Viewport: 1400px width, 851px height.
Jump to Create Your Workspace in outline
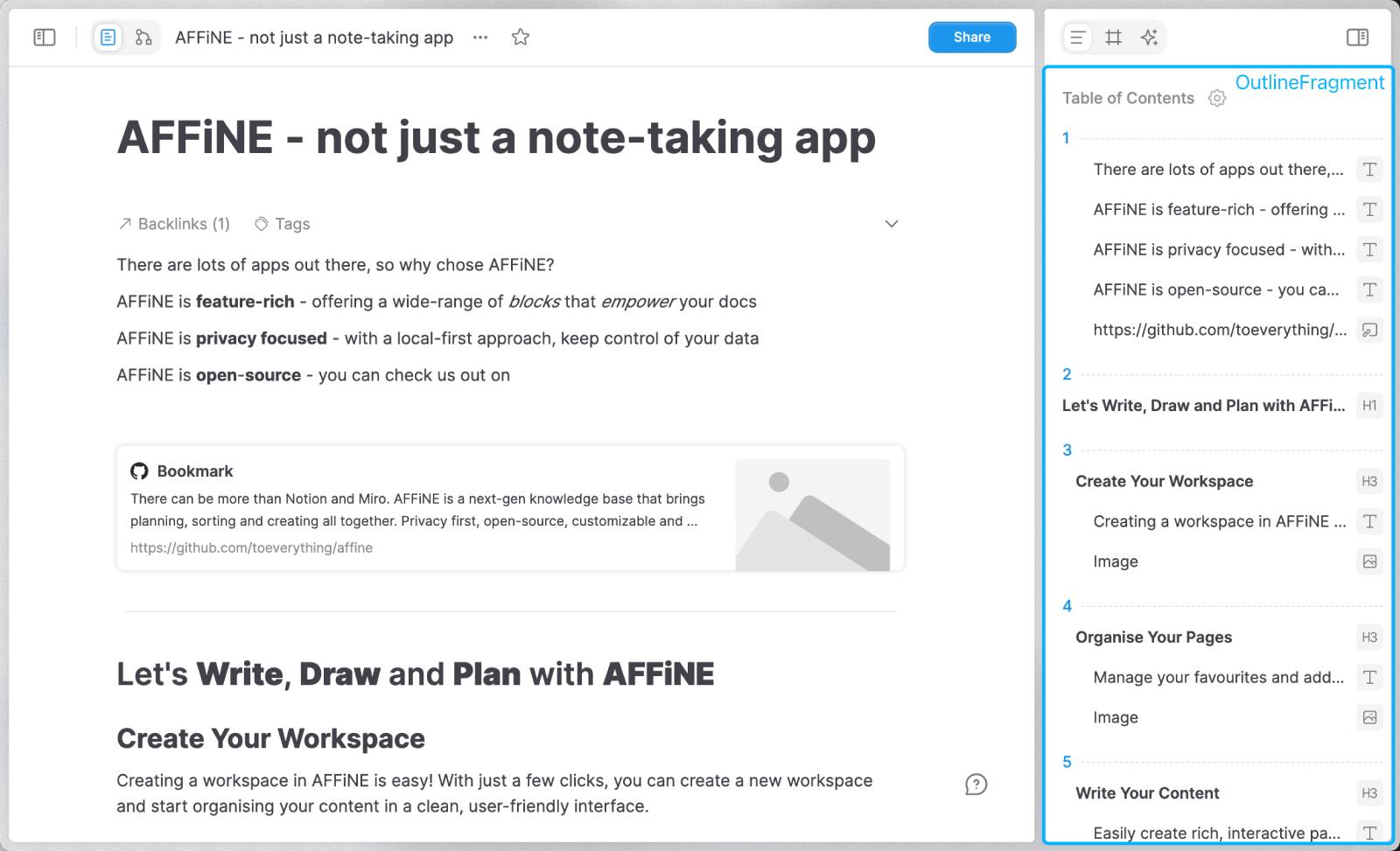click(1164, 481)
